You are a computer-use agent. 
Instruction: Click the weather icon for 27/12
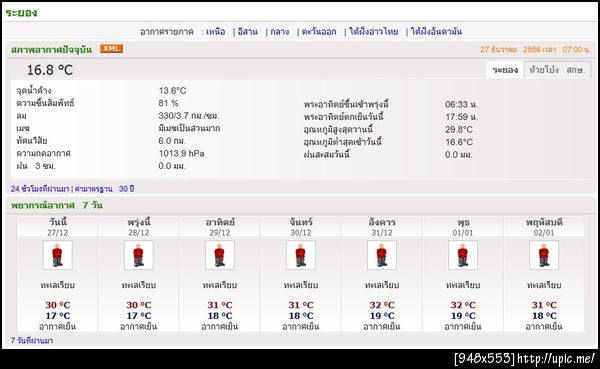pos(58,255)
